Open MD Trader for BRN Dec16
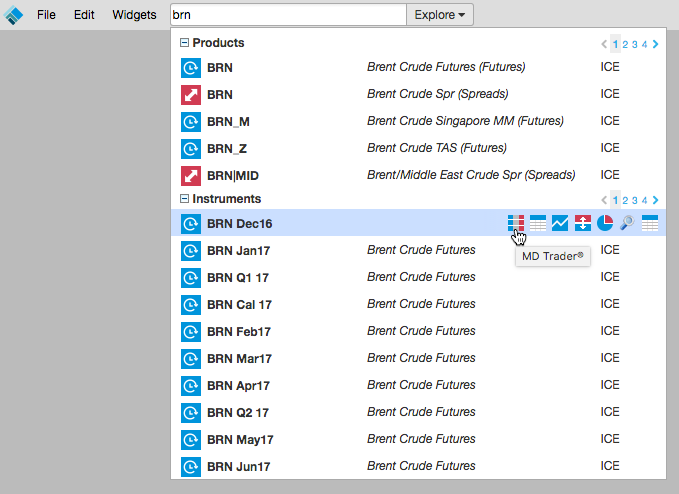 [x=516, y=223]
